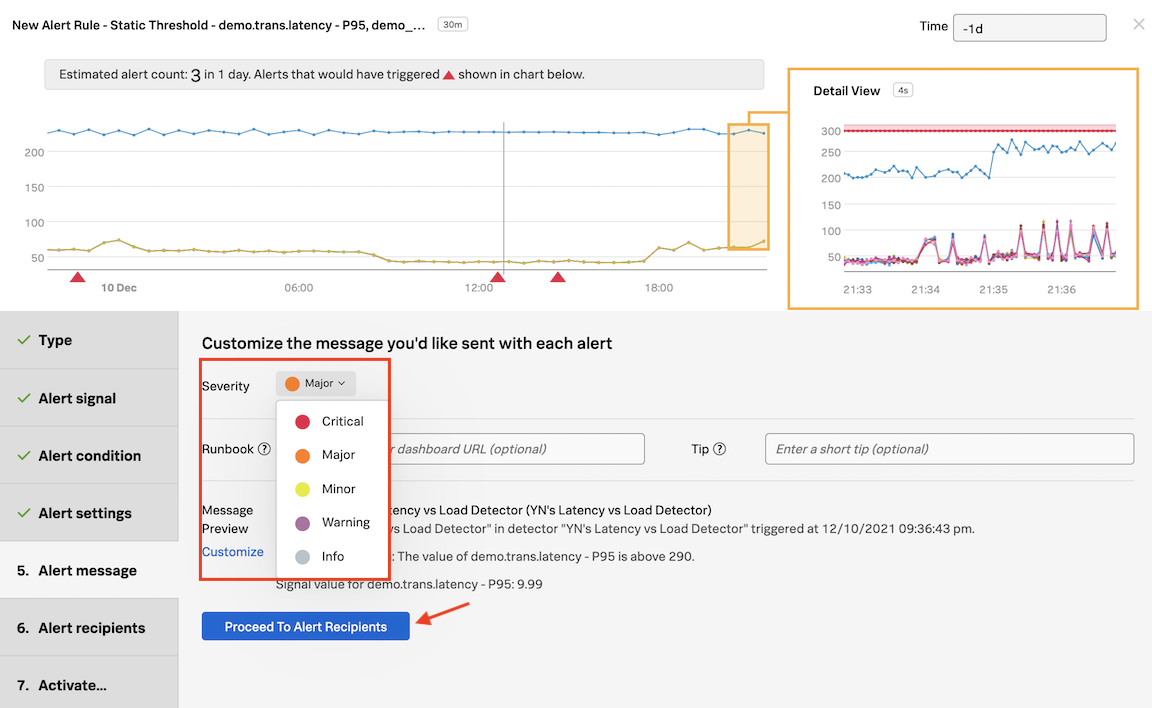Click the Tip help question mark icon
The width and height of the screenshot is (1152, 708).
719,449
